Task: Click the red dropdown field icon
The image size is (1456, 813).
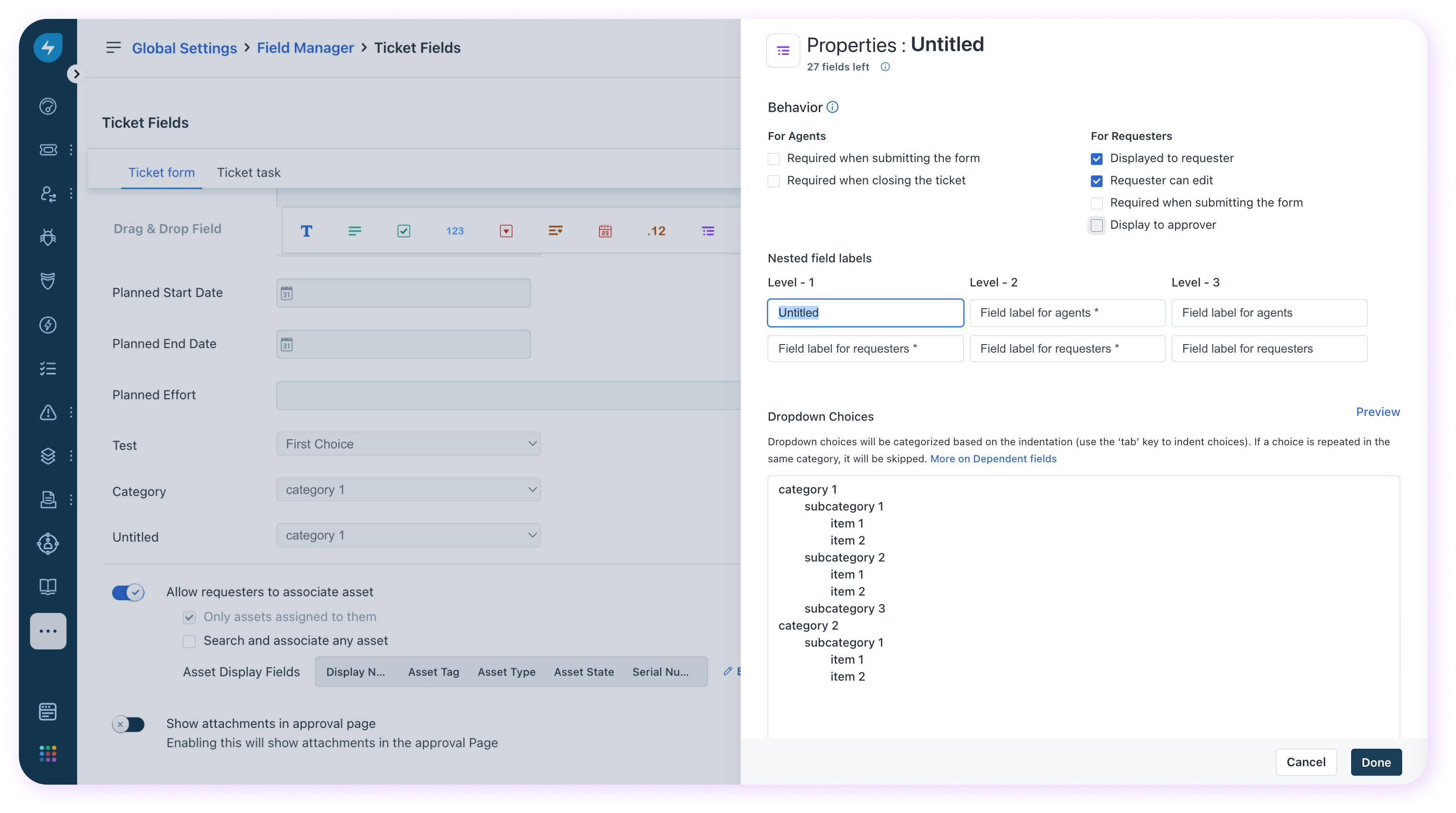Action: pyautogui.click(x=506, y=231)
